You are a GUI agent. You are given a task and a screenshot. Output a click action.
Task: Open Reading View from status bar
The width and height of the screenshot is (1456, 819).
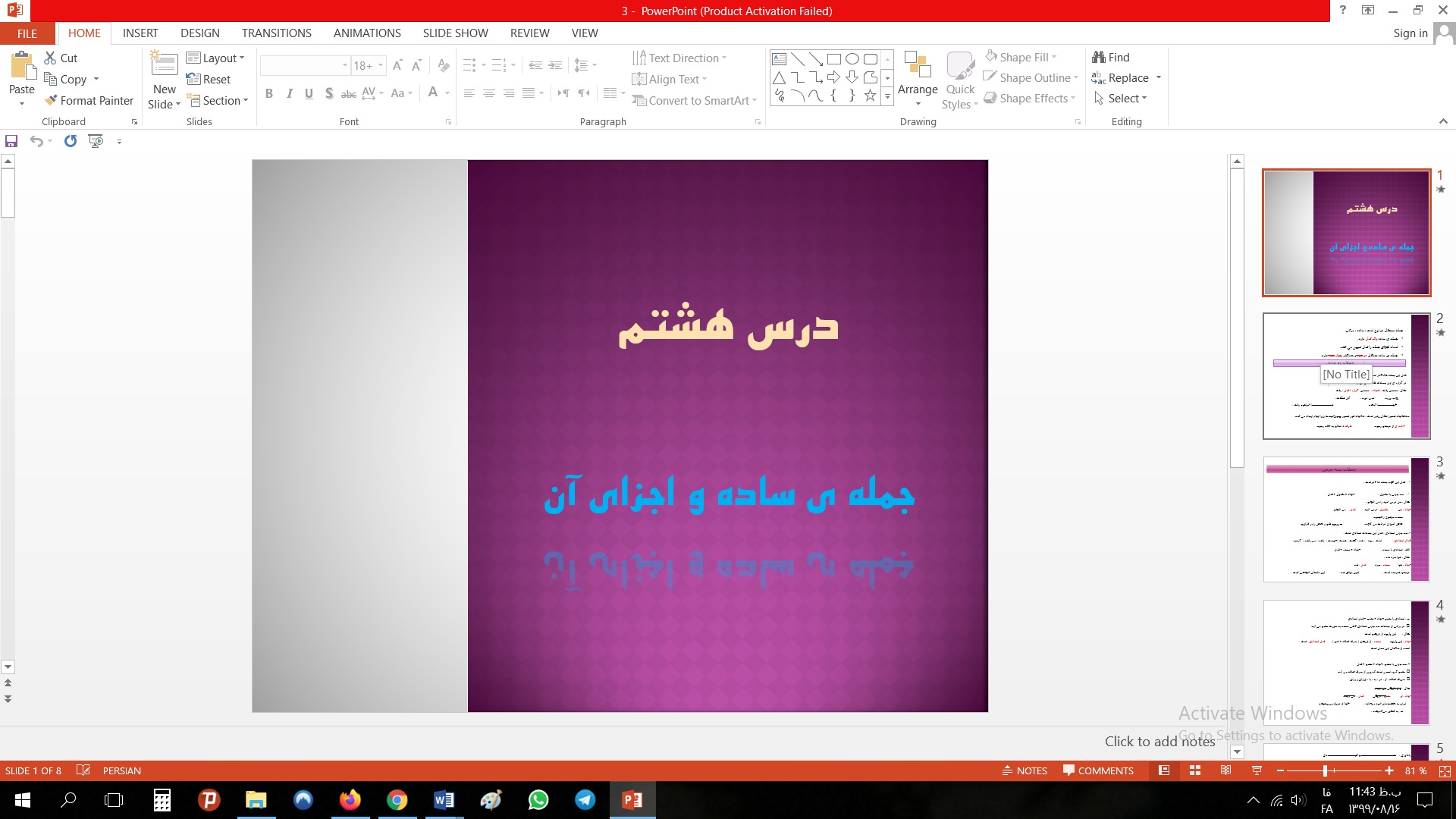pyautogui.click(x=1225, y=770)
